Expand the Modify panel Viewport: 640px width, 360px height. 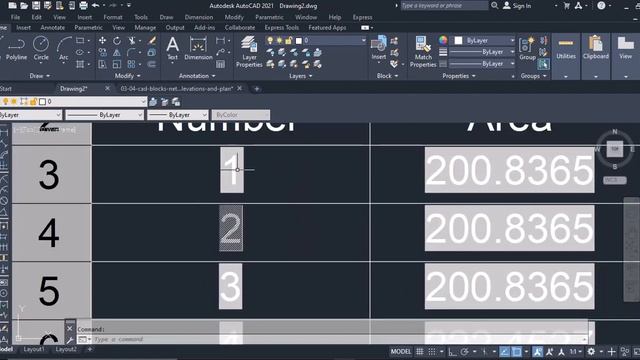(x=127, y=76)
